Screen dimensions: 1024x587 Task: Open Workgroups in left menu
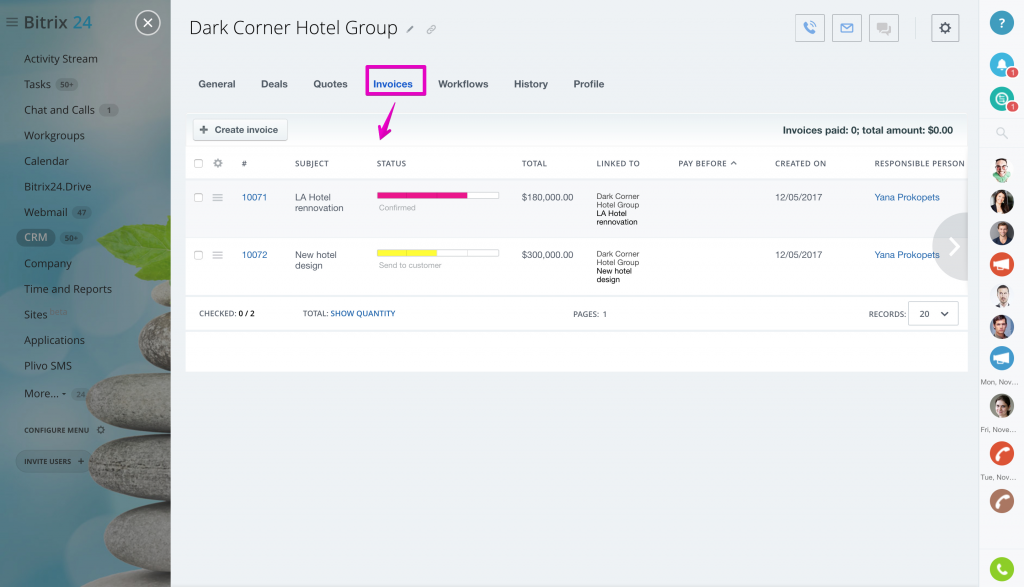tap(54, 136)
